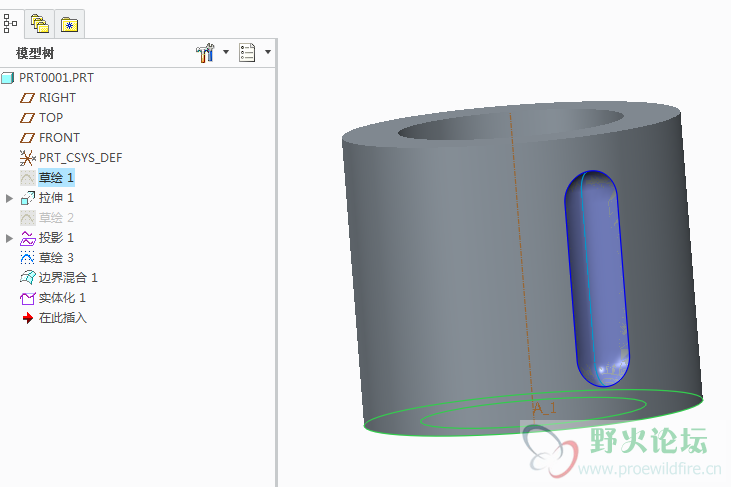Image resolution: width=731 pixels, height=487 pixels.
Task: Select the 投影 1 label
Action: pyautogui.click(x=56, y=238)
